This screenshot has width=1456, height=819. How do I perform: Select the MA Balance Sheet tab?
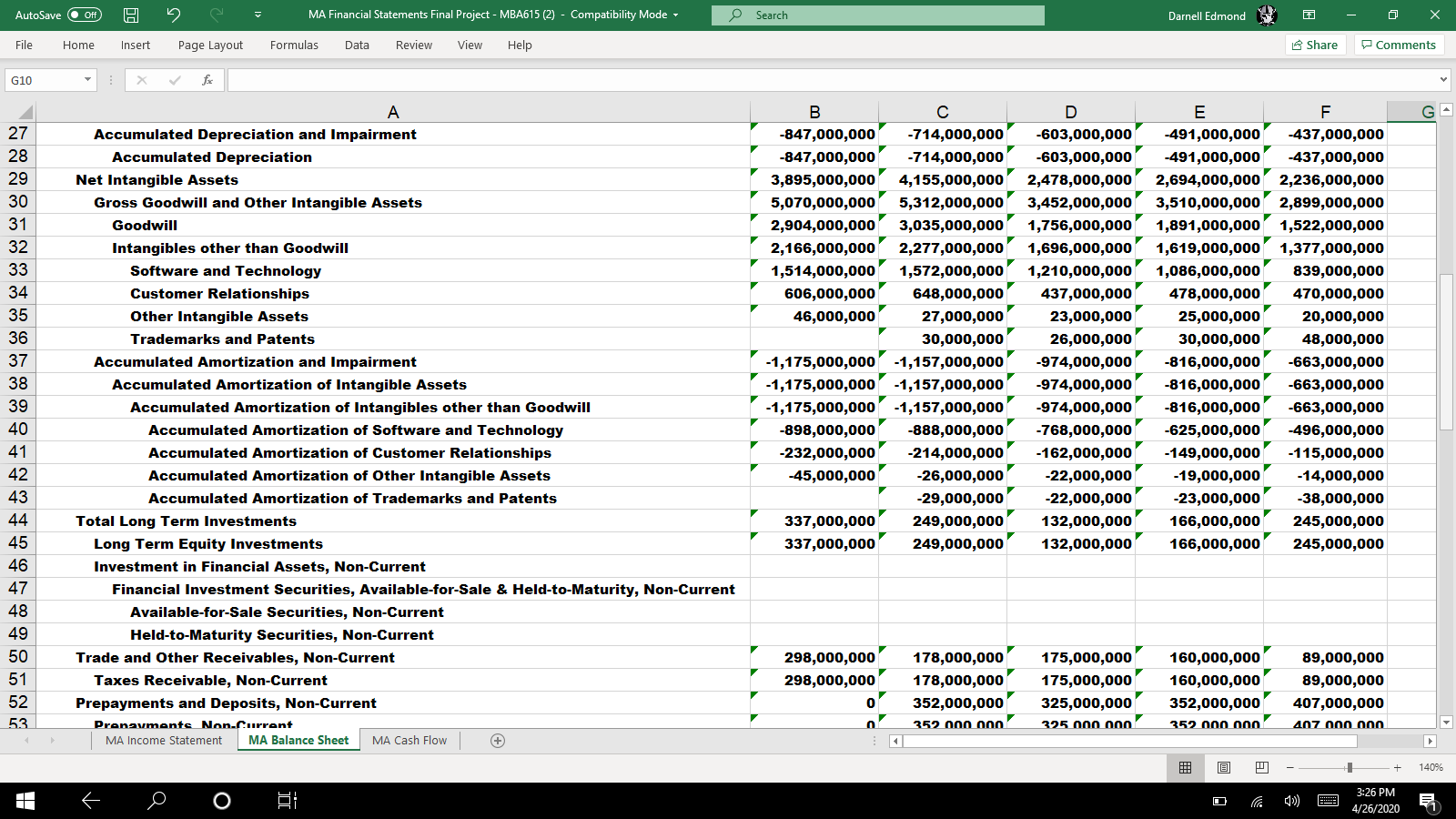tap(298, 741)
